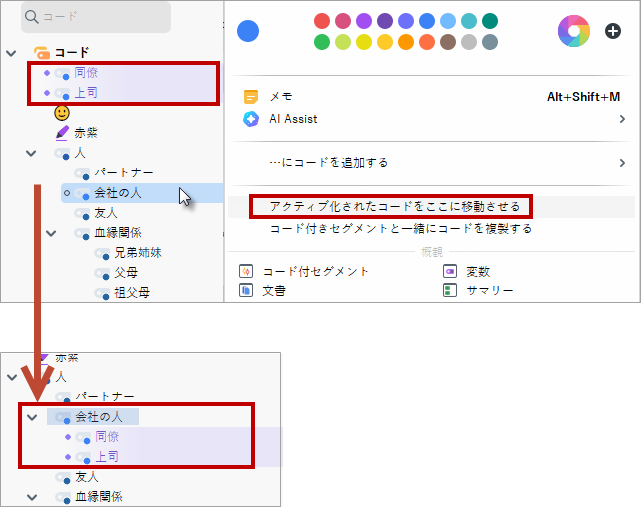The height and width of the screenshot is (507, 641).
Task: Choose アクティブ化されたコードをここに移動させる menu item
Action: 394,207
